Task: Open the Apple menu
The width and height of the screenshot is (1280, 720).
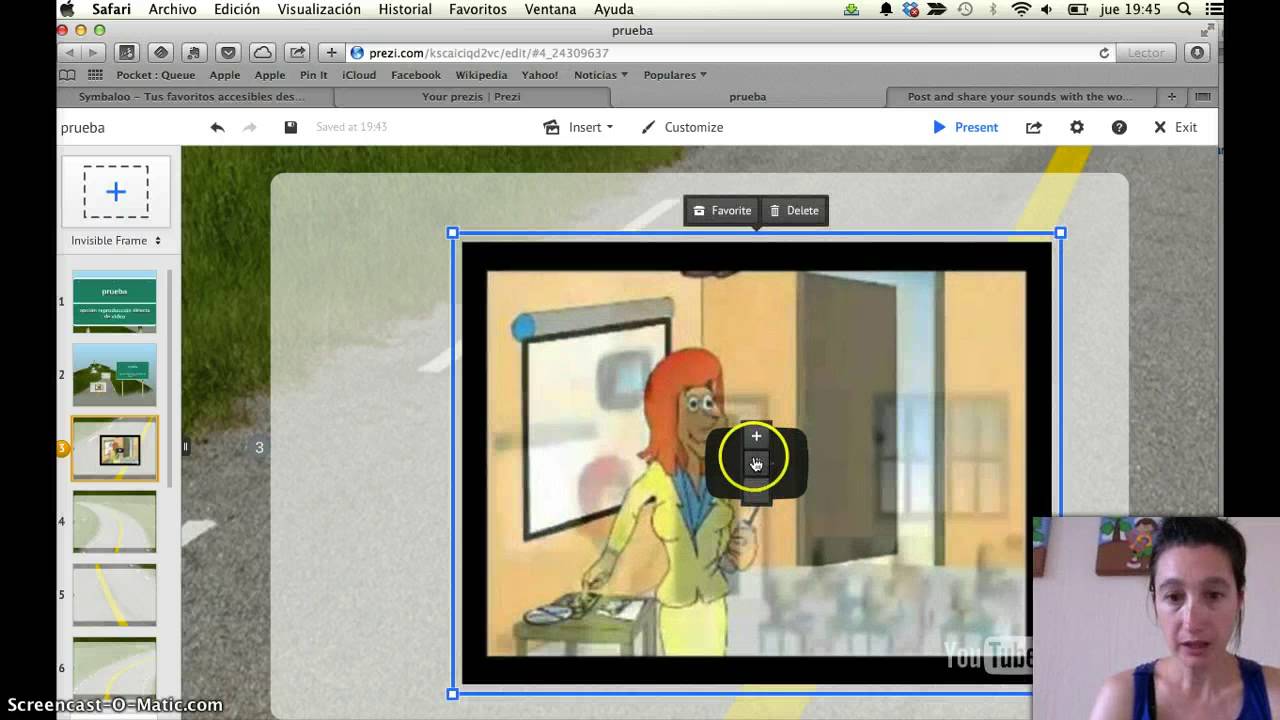Action: tap(66, 9)
